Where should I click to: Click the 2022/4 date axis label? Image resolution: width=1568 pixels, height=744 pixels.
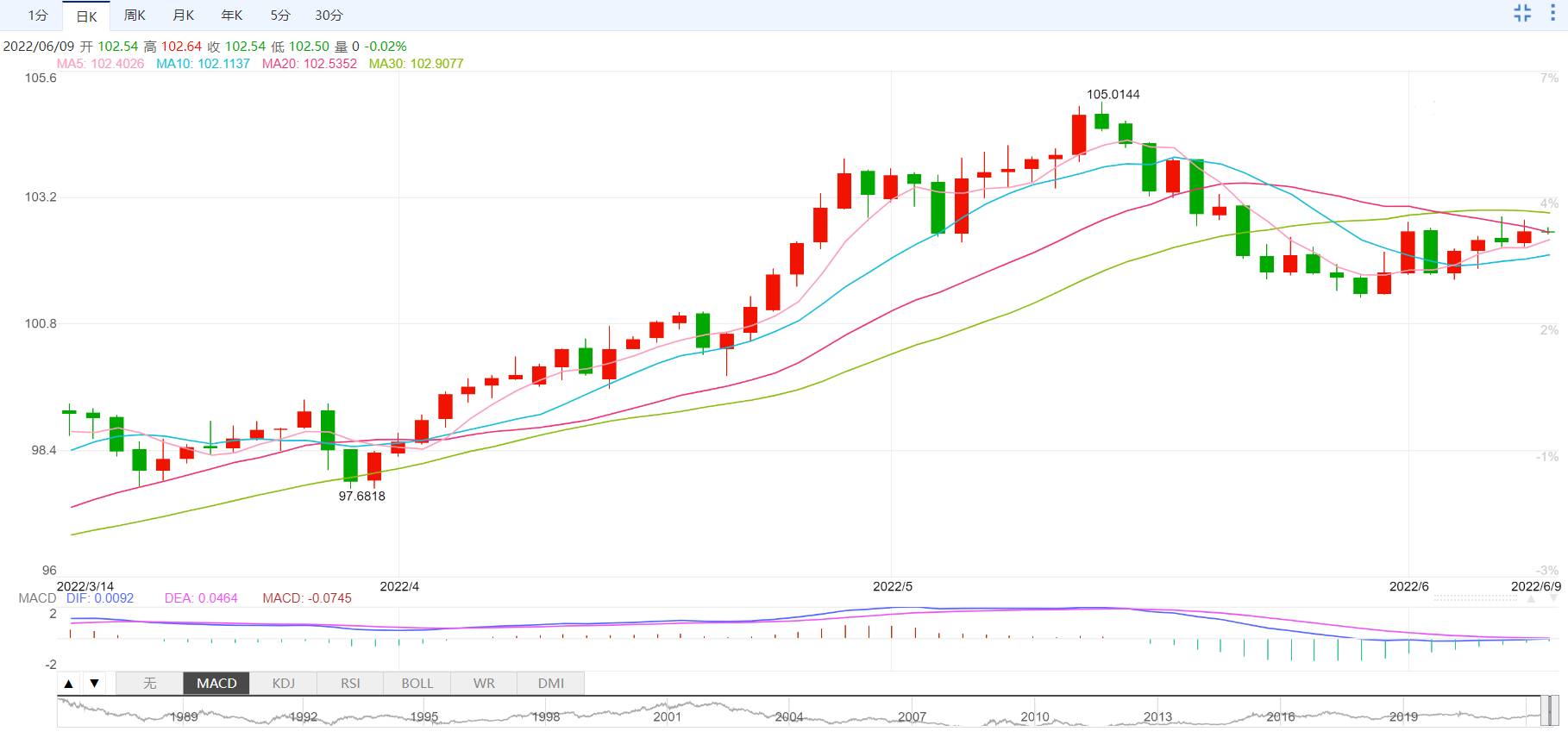pos(399,586)
